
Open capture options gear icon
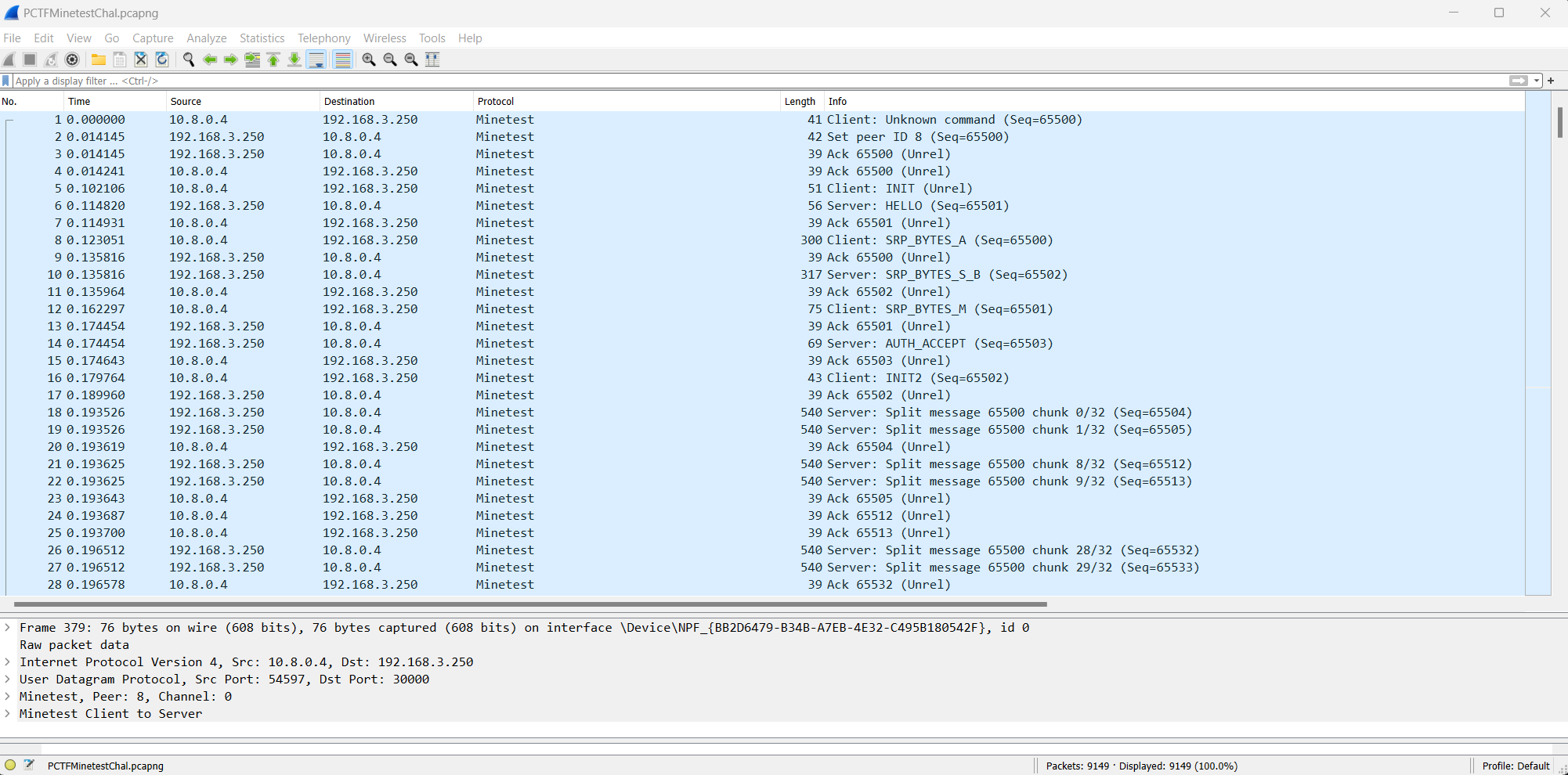(72, 59)
